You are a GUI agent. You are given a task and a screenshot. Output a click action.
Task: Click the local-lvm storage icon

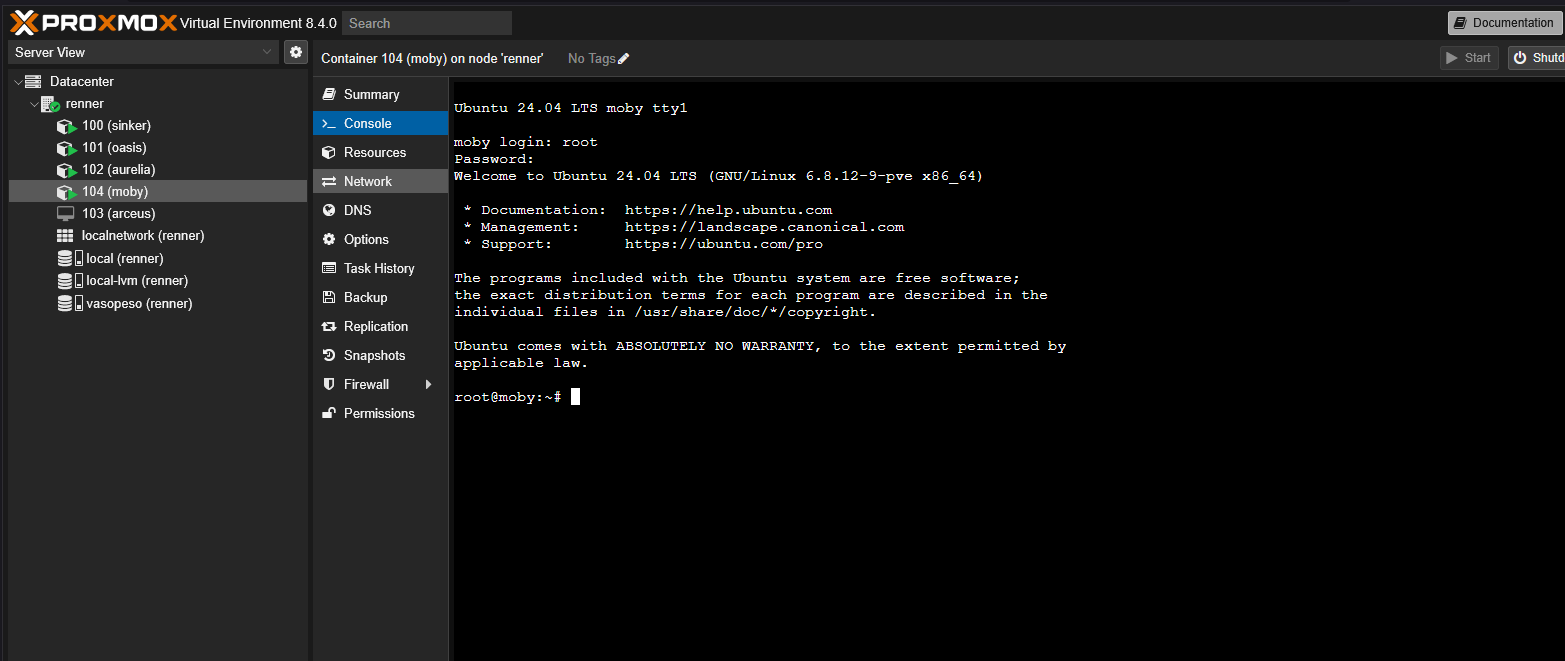[x=70, y=281]
